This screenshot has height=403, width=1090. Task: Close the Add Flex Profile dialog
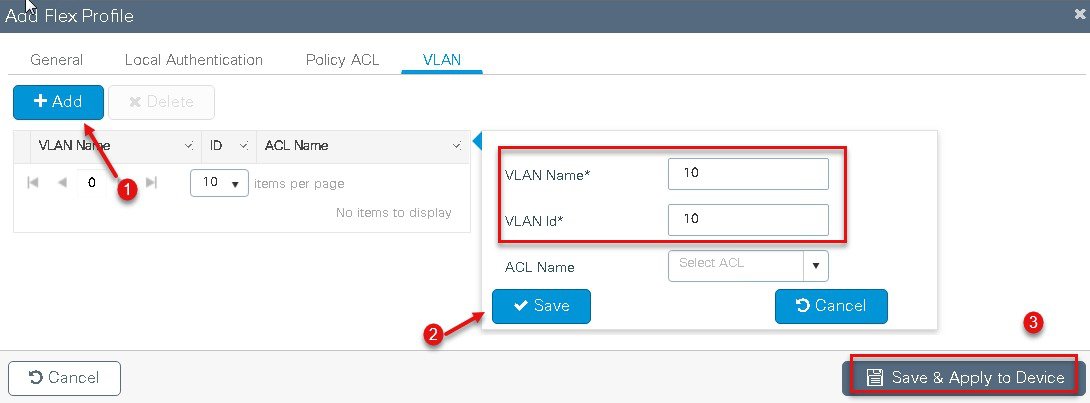1080,14
